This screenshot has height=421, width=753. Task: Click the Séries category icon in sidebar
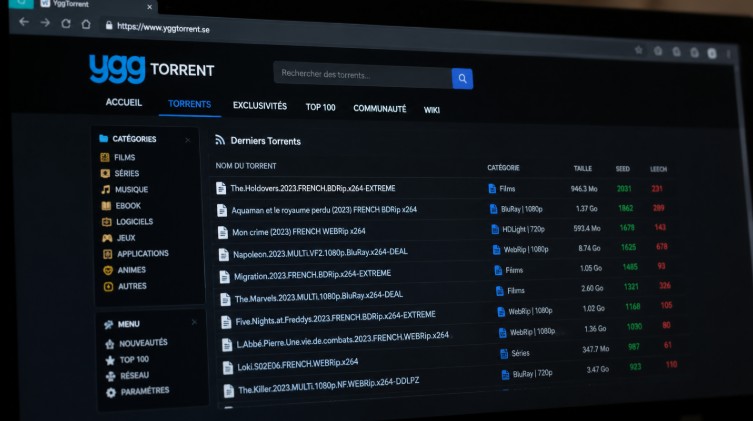click(105, 173)
